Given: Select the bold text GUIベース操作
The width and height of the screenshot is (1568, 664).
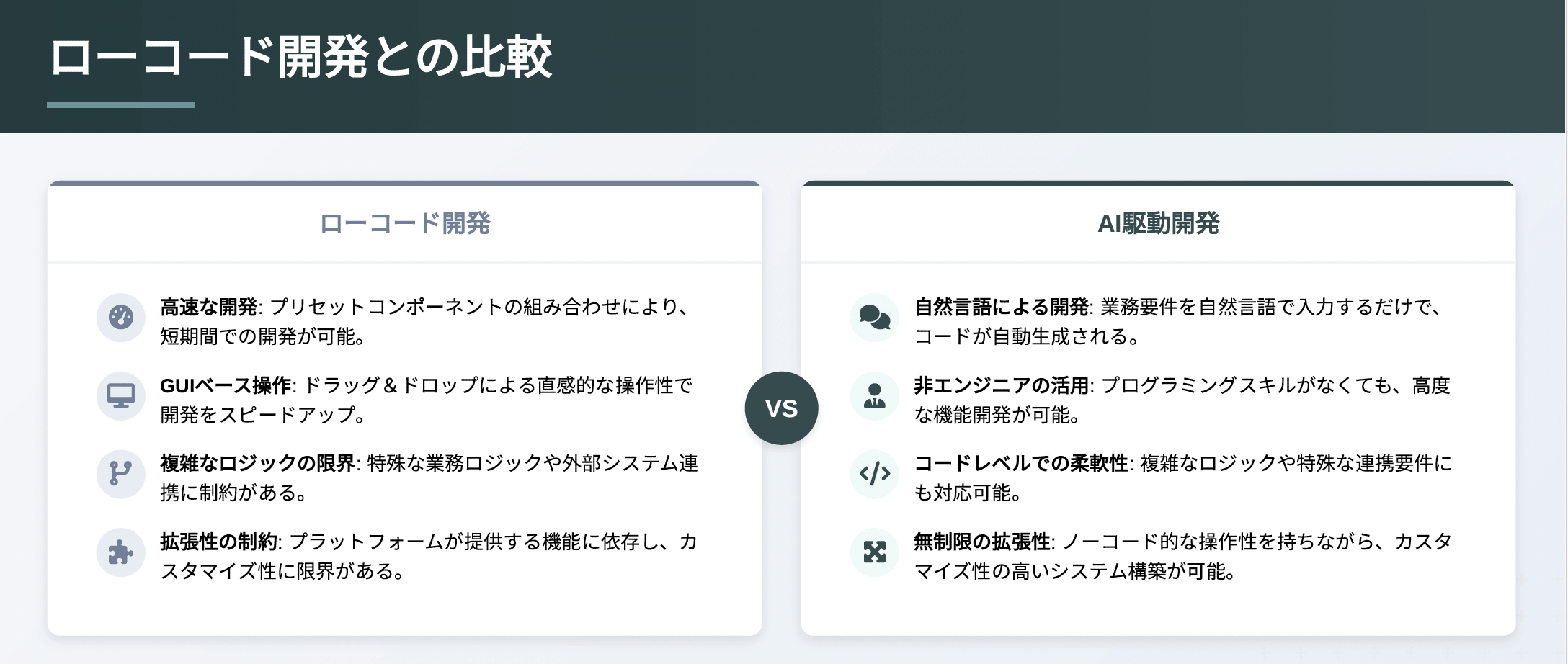Looking at the screenshot, I should [226, 385].
